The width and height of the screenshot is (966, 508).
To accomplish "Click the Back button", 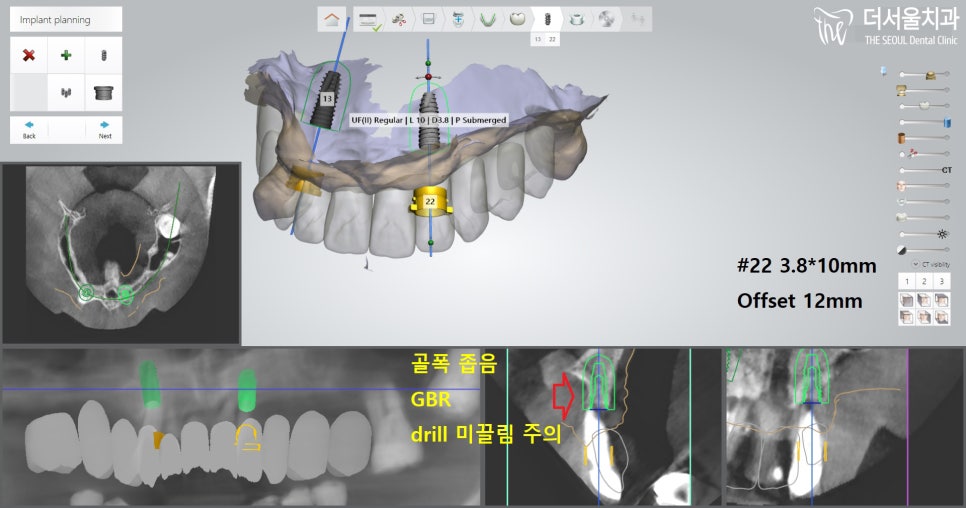I will [29, 129].
